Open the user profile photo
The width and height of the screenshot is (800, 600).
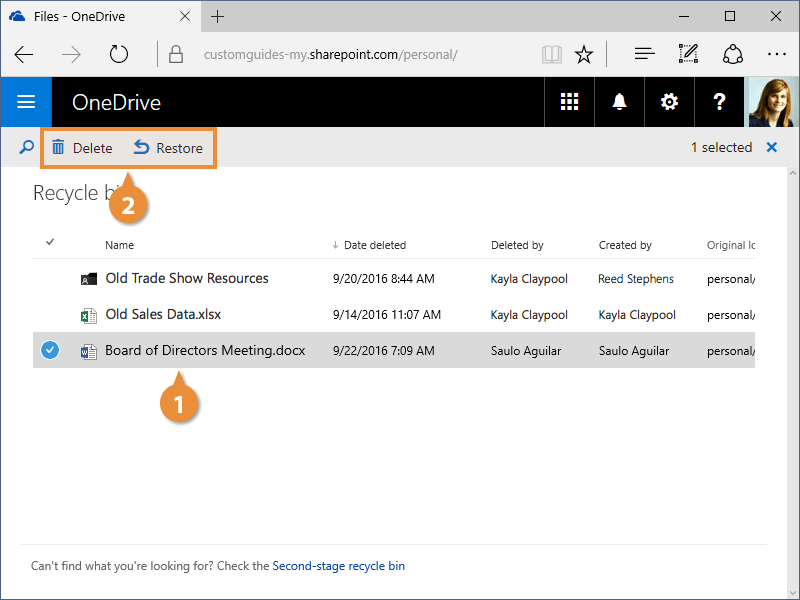click(774, 102)
